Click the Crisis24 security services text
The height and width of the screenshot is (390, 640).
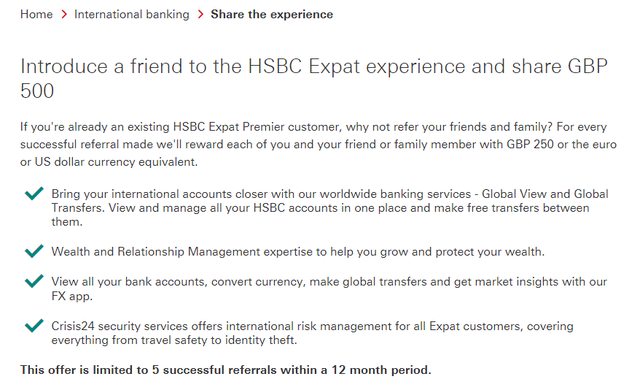(312, 333)
